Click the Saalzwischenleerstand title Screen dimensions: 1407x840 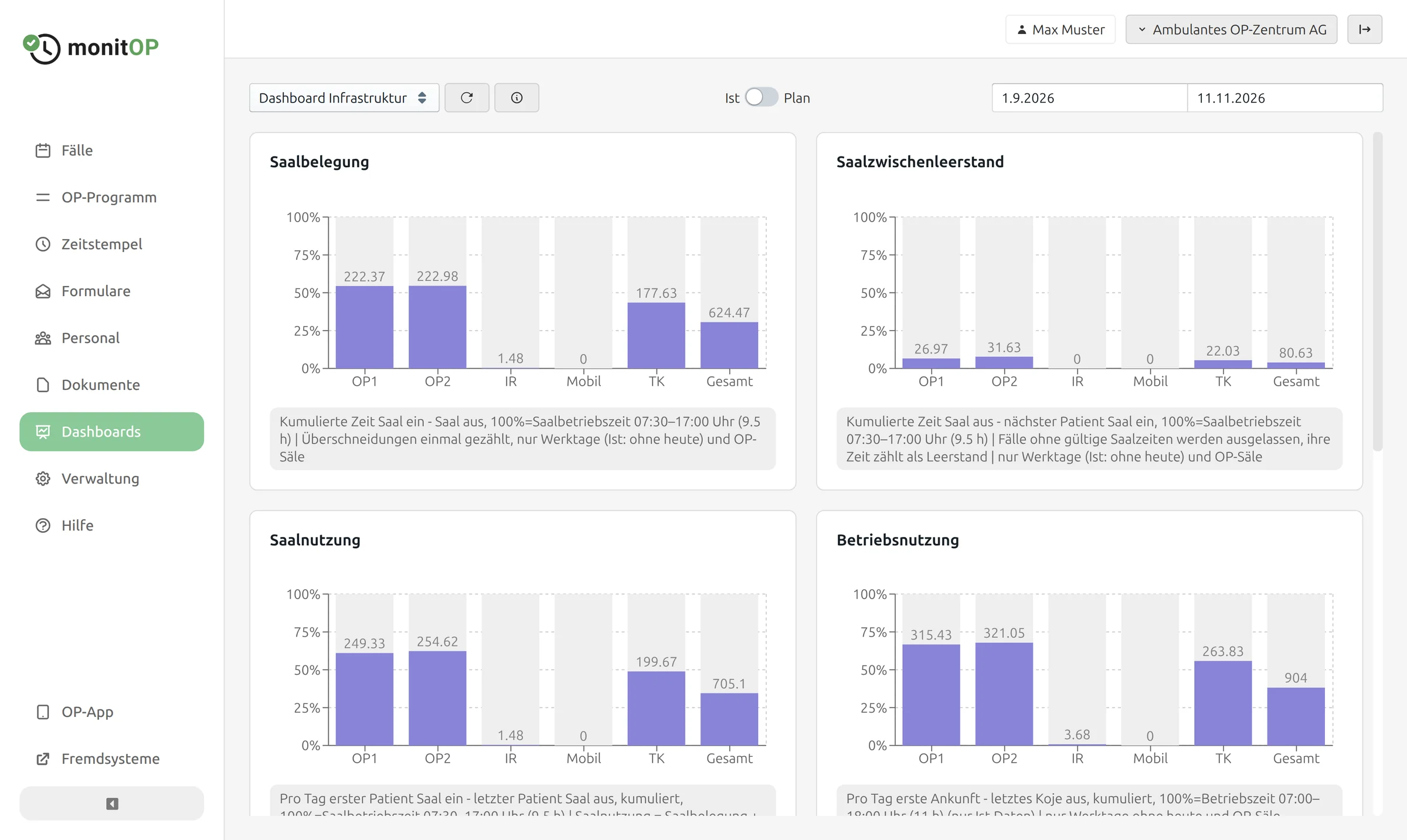click(x=920, y=162)
